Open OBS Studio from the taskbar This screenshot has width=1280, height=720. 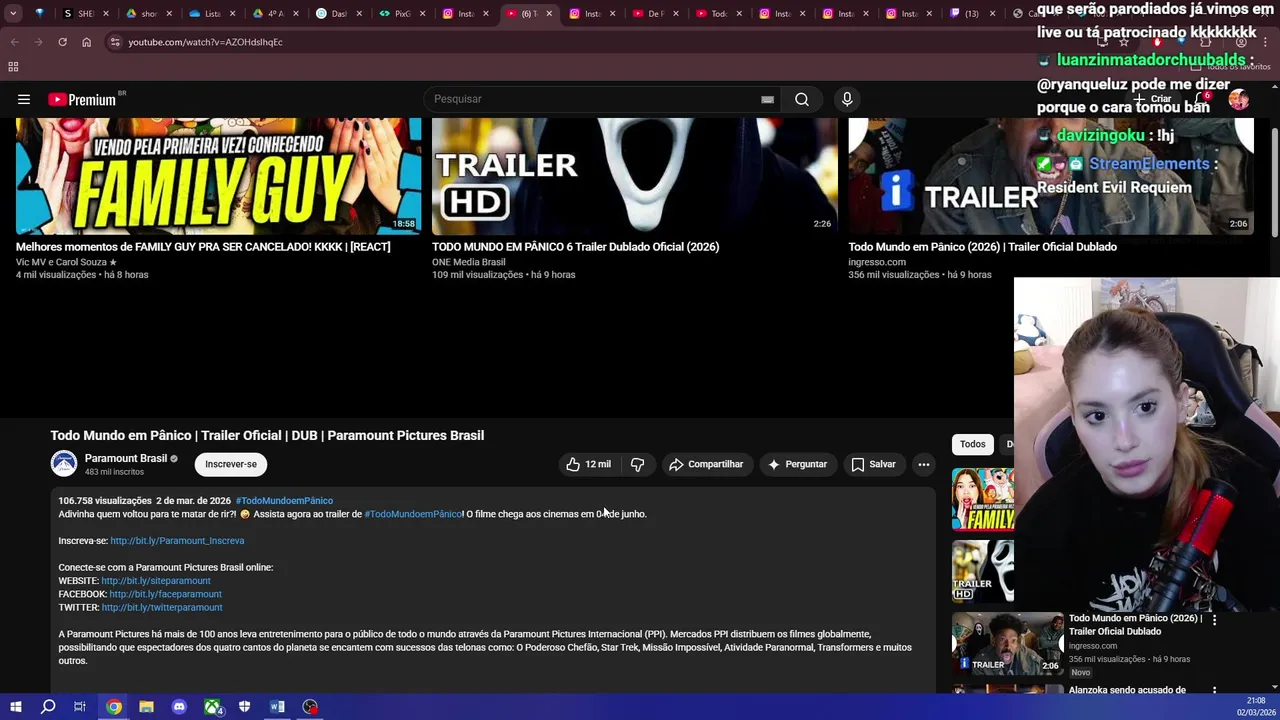point(310,707)
